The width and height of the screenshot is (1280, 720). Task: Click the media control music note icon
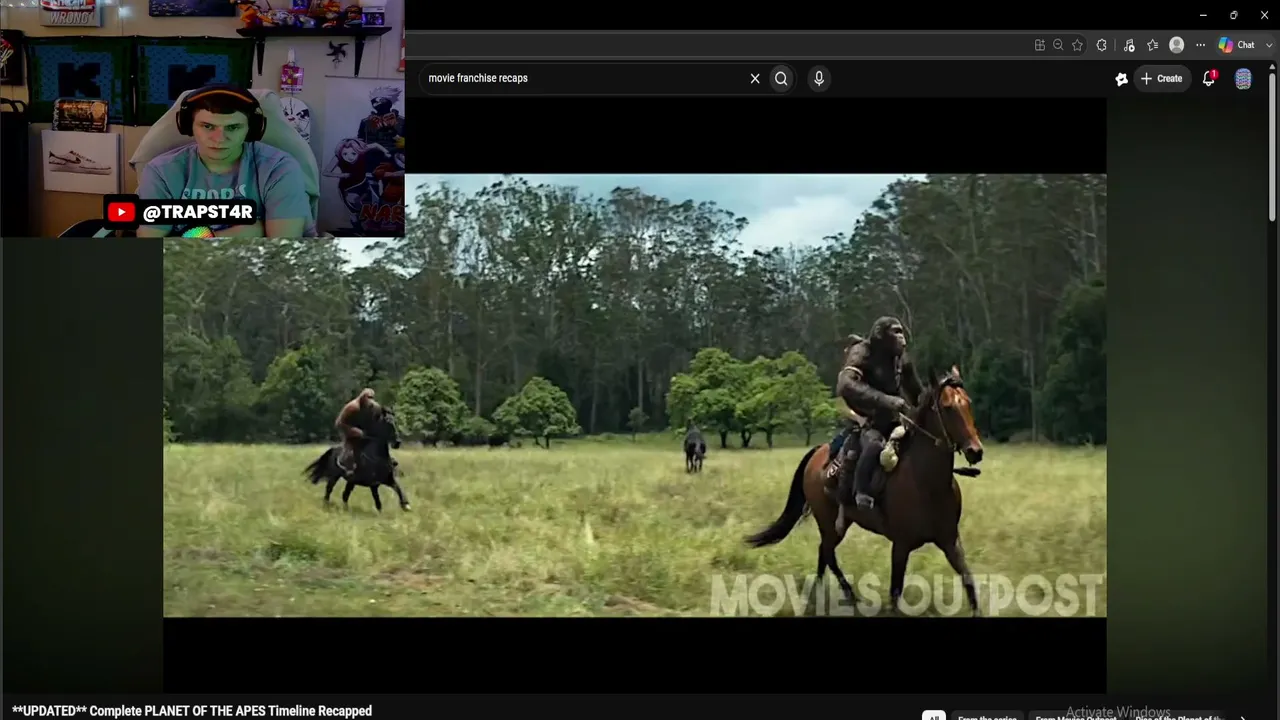click(1129, 45)
